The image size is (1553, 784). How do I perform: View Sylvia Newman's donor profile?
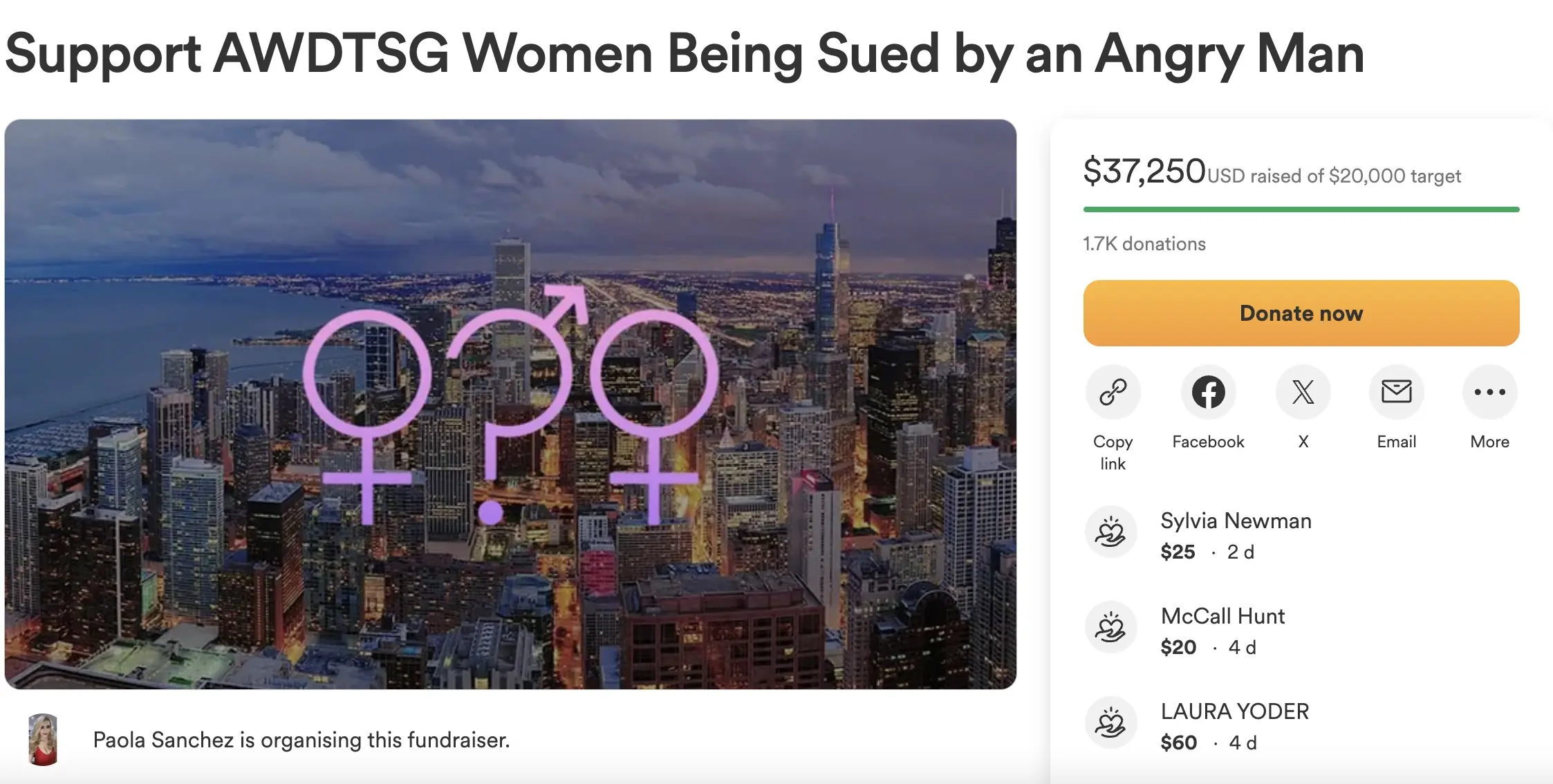(1237, 521)
